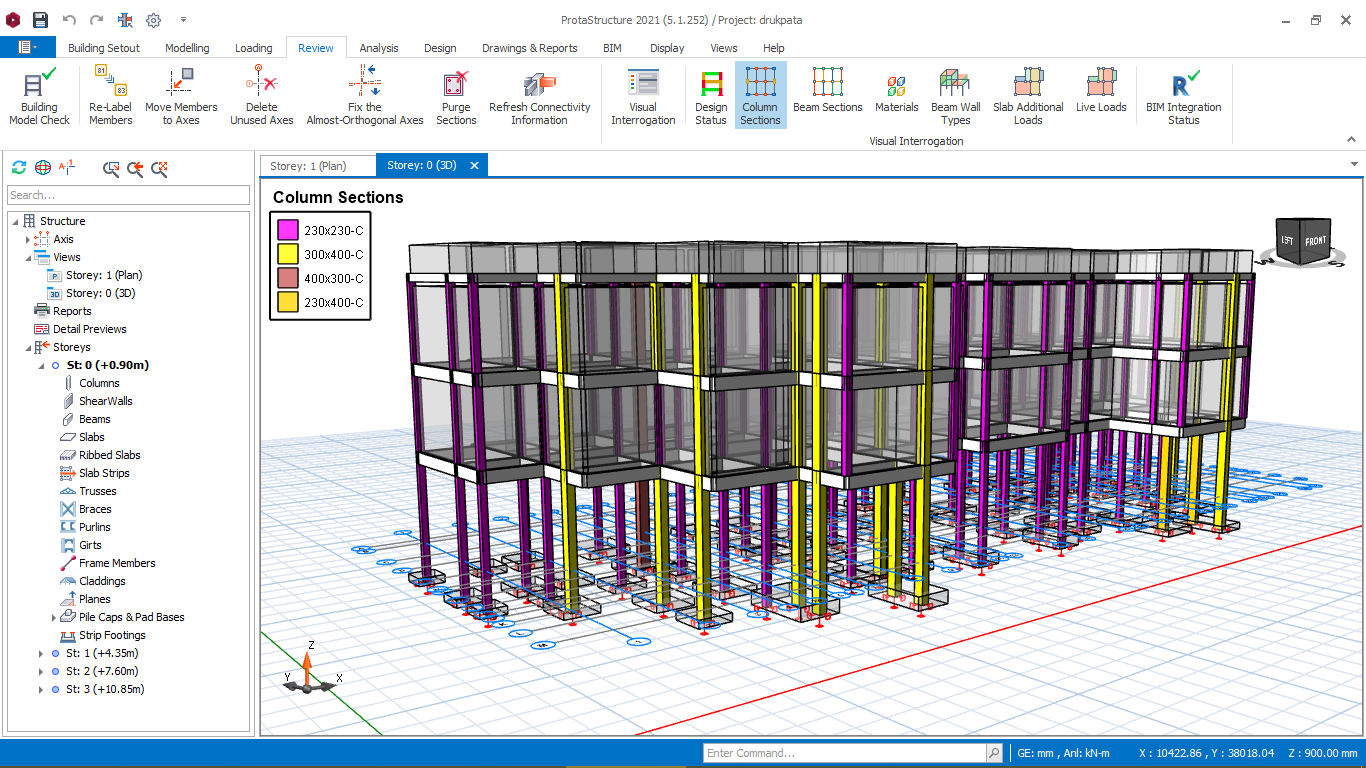The height and width of the screenshot is (768, 1366).
Task: Refresh the structure tree
Action: tap(19, 168)
